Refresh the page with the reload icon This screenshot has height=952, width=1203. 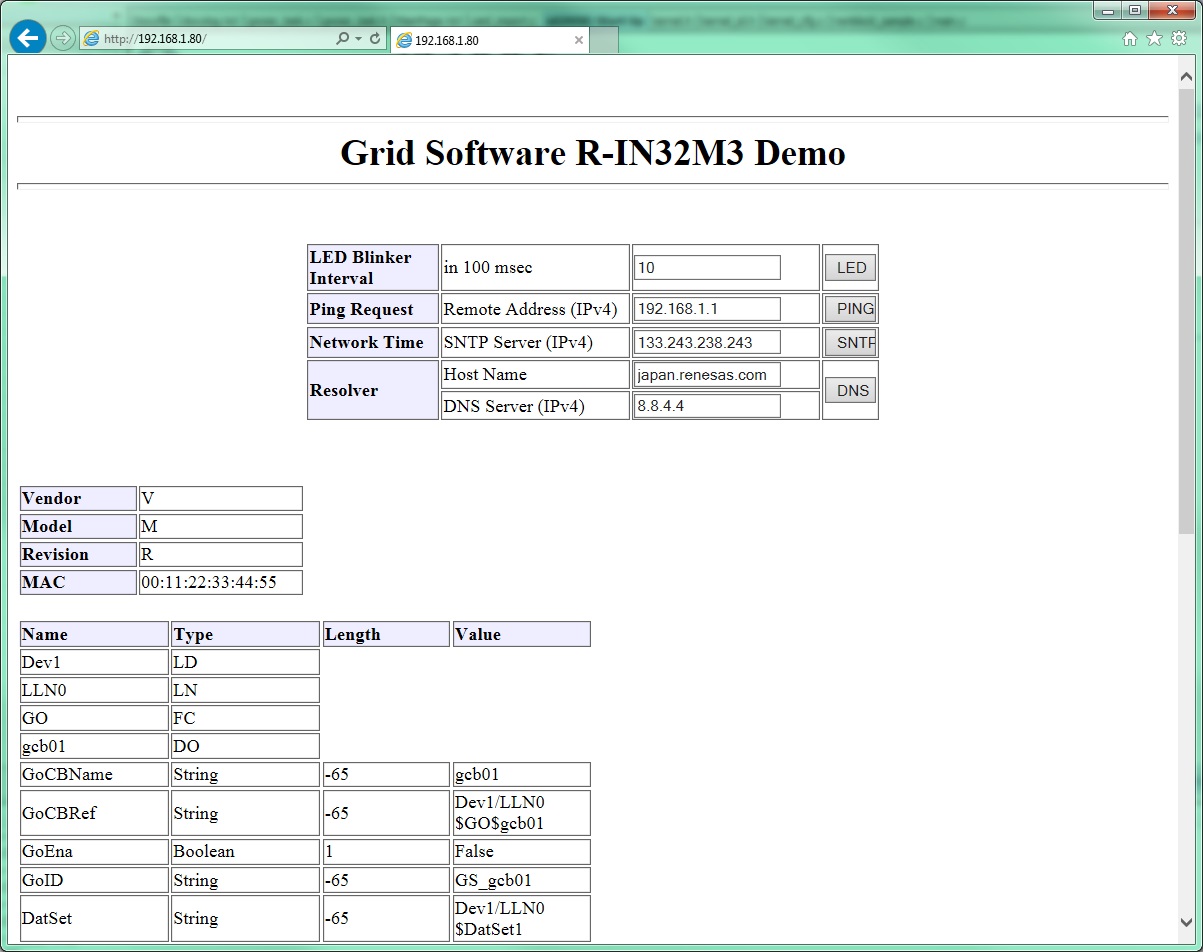pyautogui.click(x=375, y=39)
